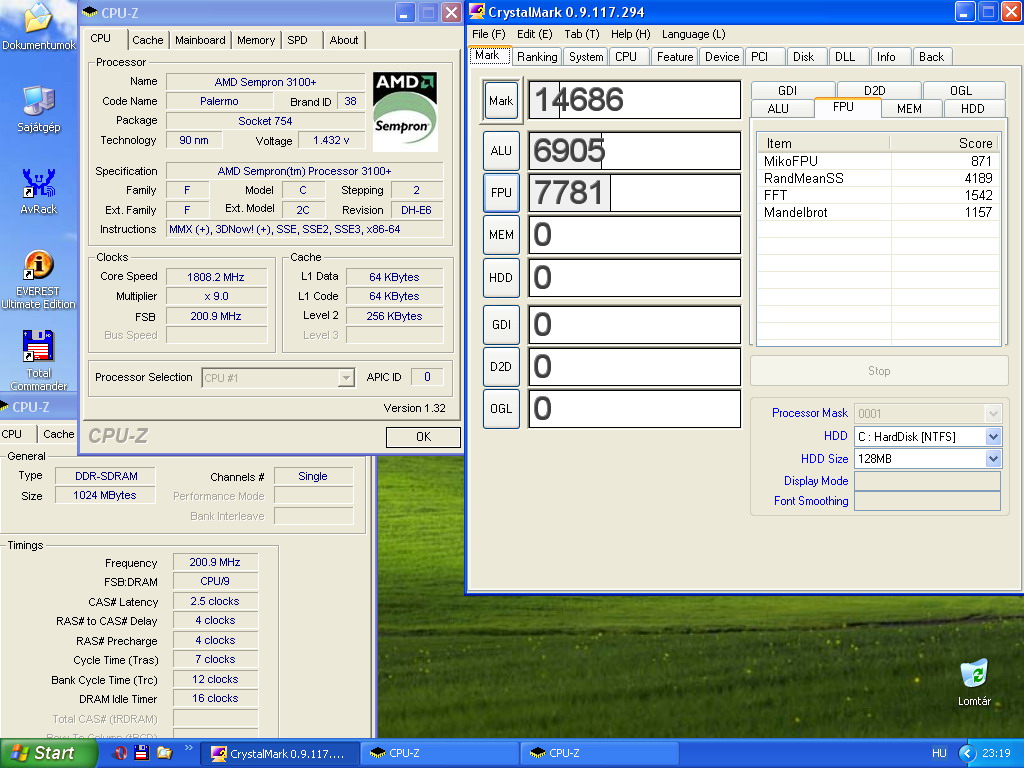1024x768 pixels.
Task: Click the CrystalMark title bar icon
Action: point(477,12)
